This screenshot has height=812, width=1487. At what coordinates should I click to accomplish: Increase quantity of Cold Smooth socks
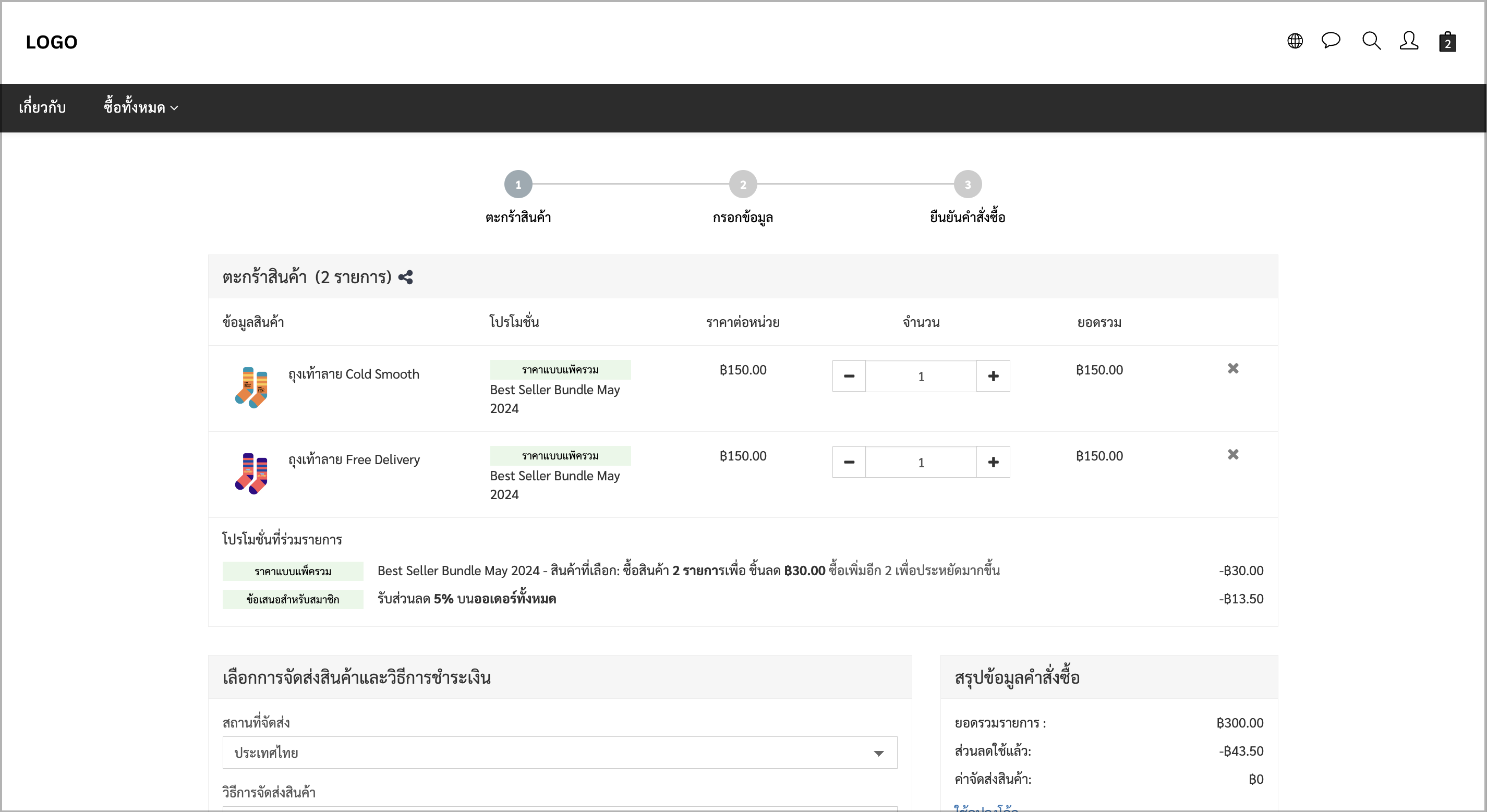[x=994, y=377]
